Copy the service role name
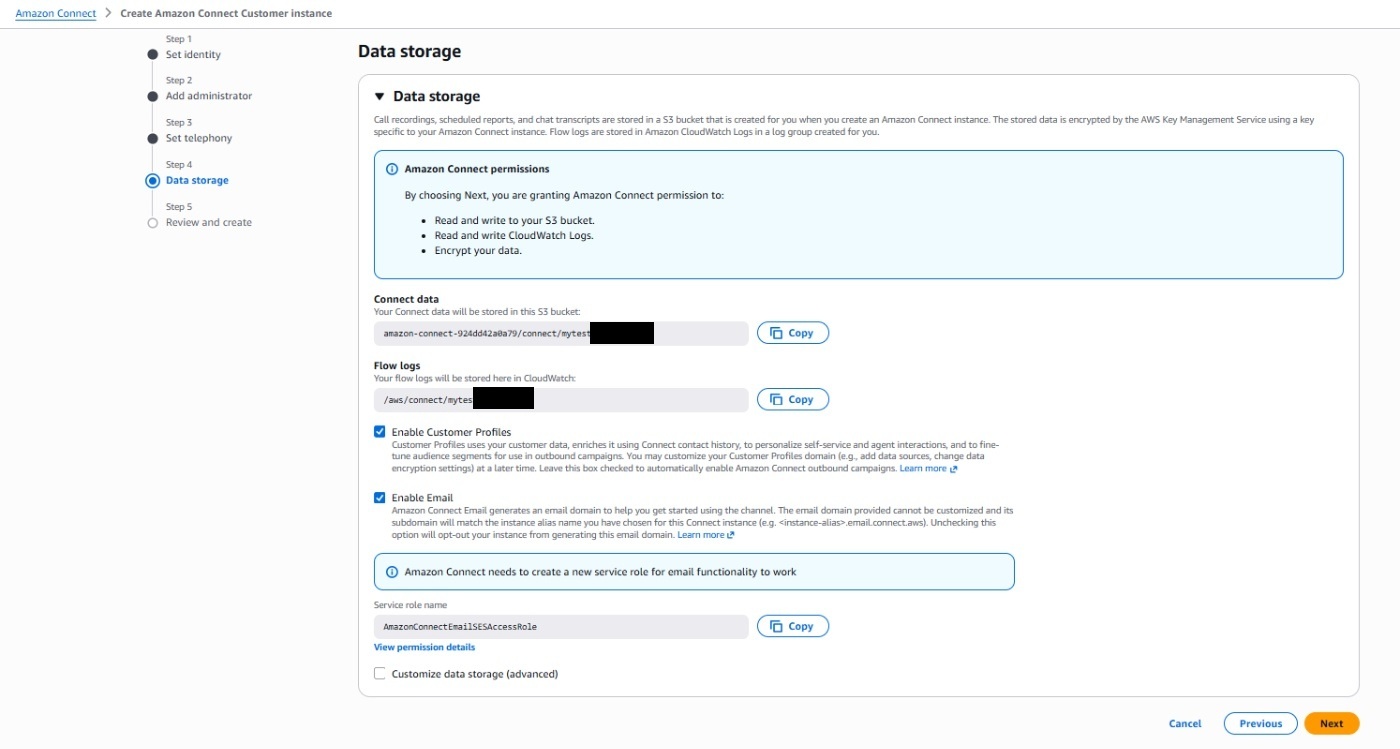Screen dimensions: 1400x749 pyautogui.click(x=793, y=626)
